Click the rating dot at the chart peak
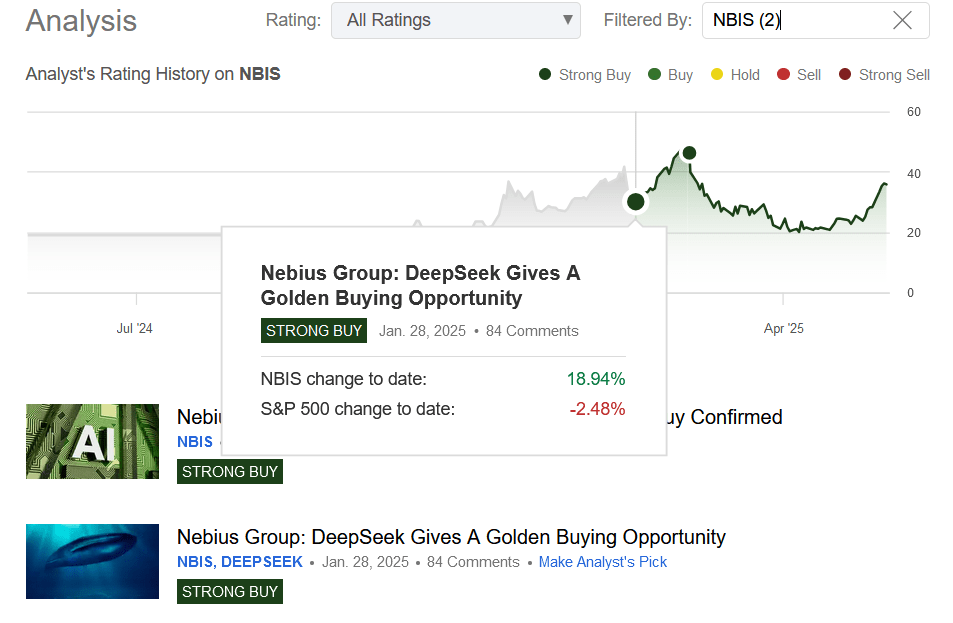This screenshot has width=953, height=623. point(689,153)
